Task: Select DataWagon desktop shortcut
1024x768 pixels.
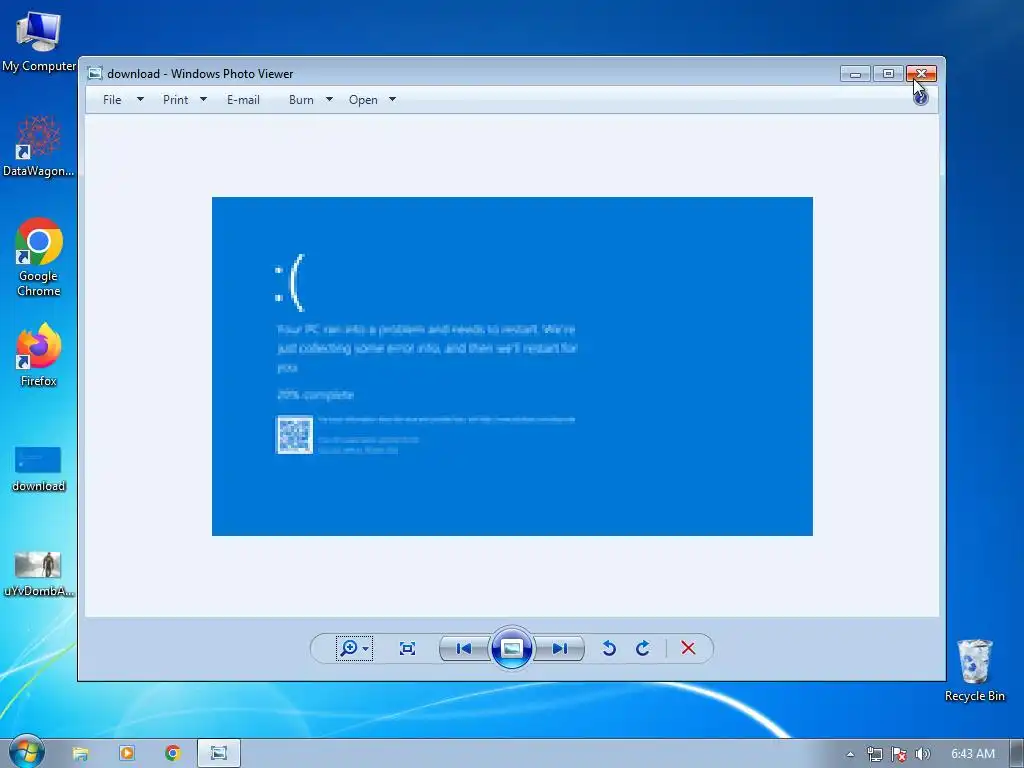Action: (x=39, y=146)
